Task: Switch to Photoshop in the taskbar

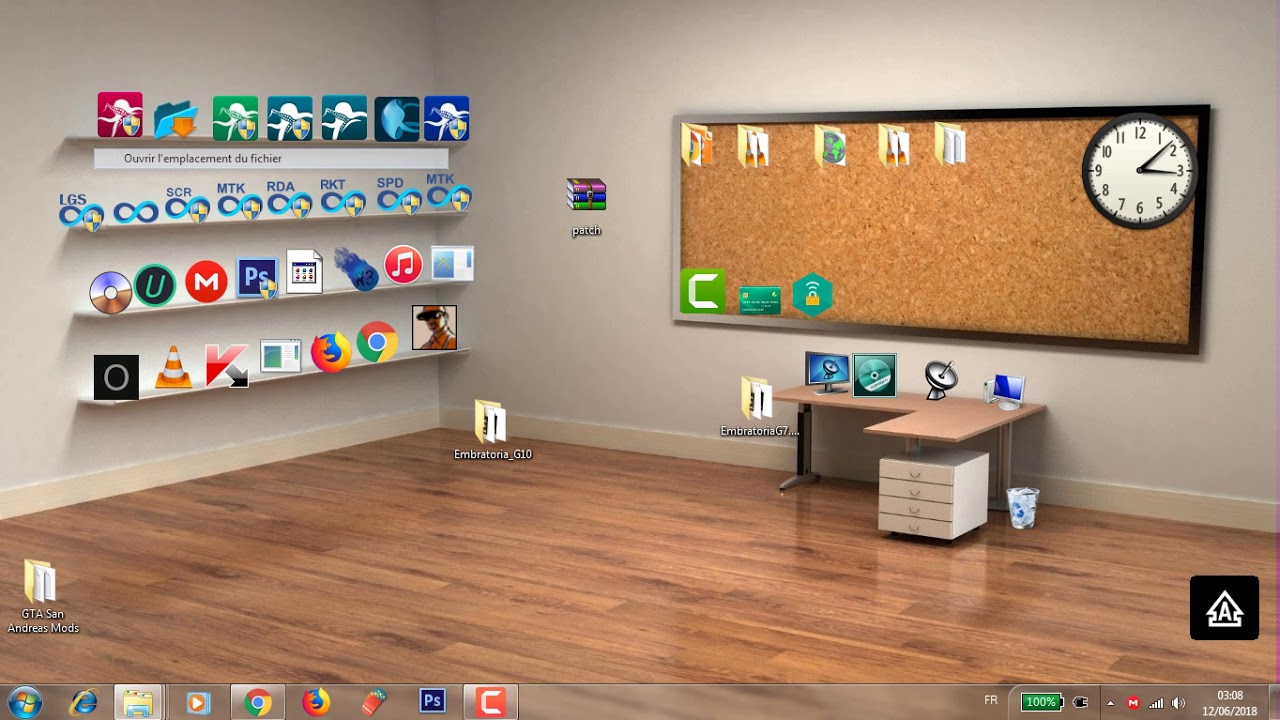Action: point(433,702)
